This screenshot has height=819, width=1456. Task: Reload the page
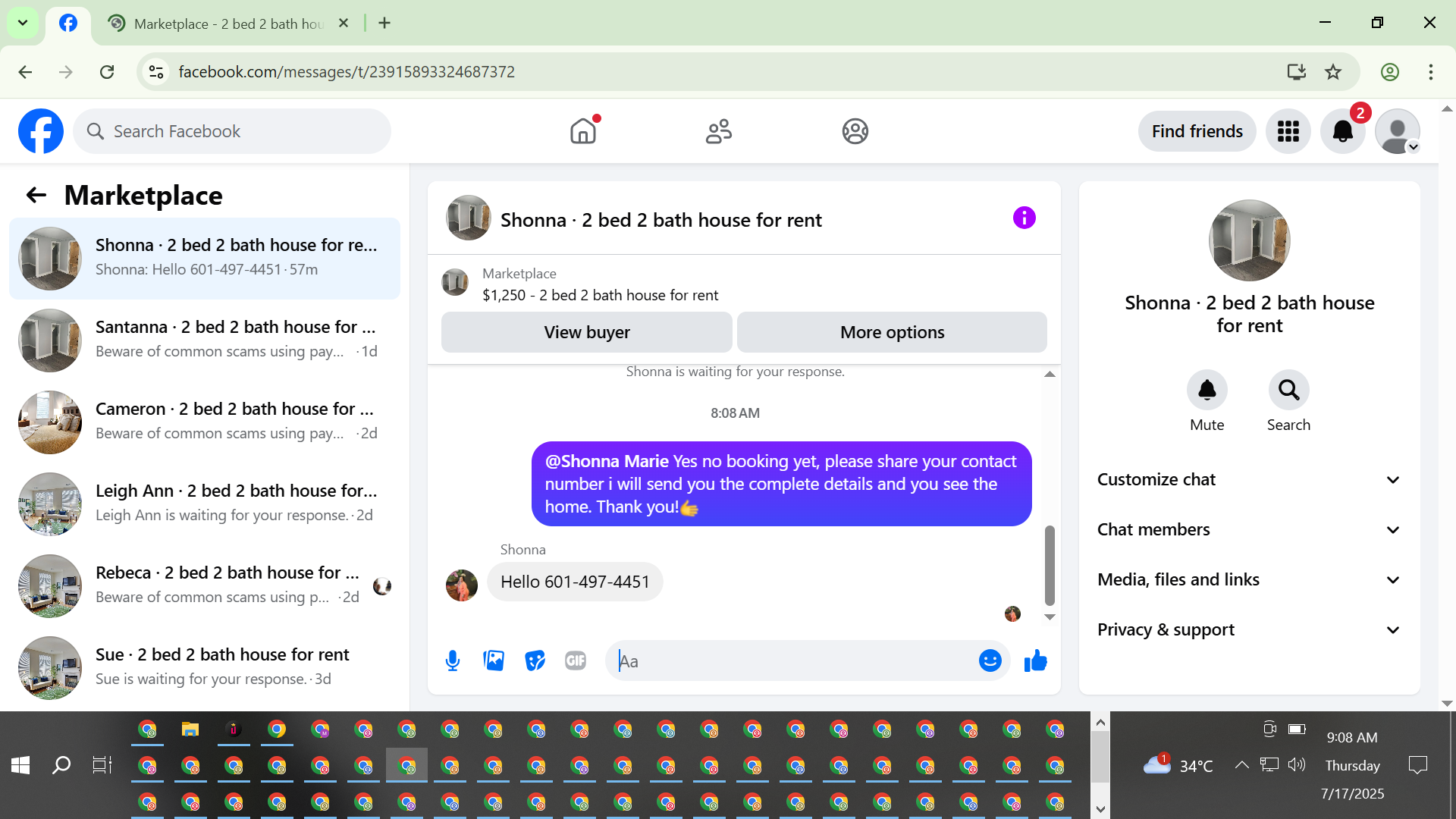[107, 72]
